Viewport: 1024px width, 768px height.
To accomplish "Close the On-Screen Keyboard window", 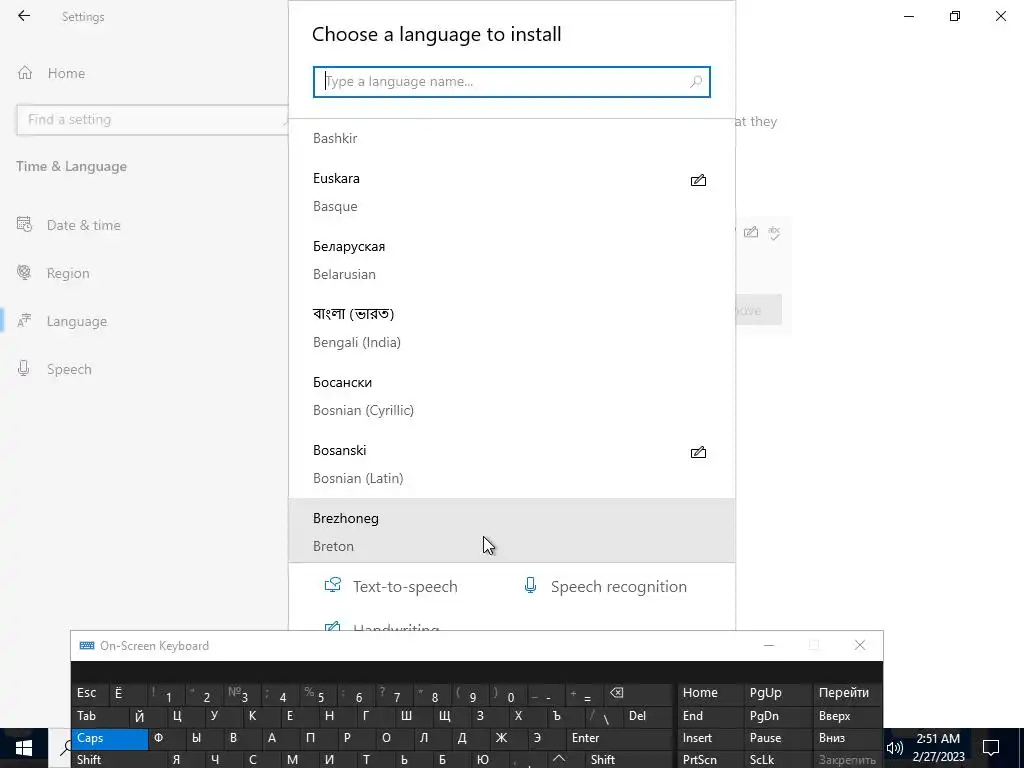I will (860, 645).
